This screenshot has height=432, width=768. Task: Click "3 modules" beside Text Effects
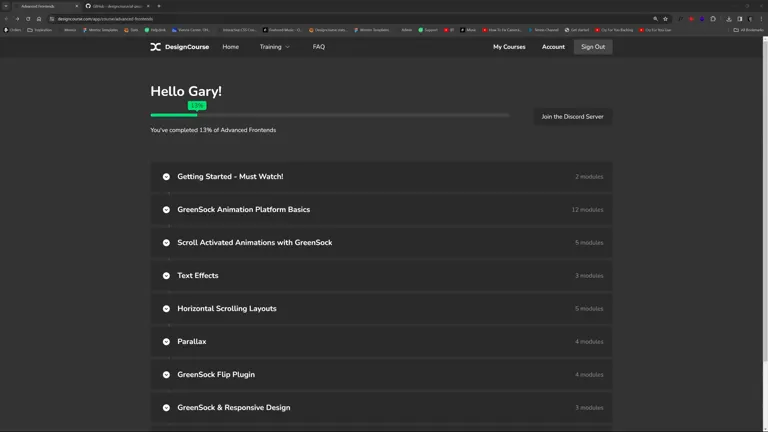pos(589,276)
